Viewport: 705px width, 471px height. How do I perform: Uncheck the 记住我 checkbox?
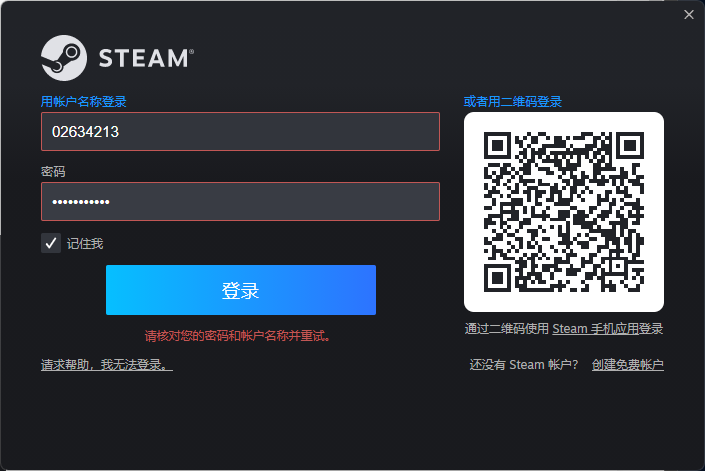pyautogui.click(x=51, y=243)
